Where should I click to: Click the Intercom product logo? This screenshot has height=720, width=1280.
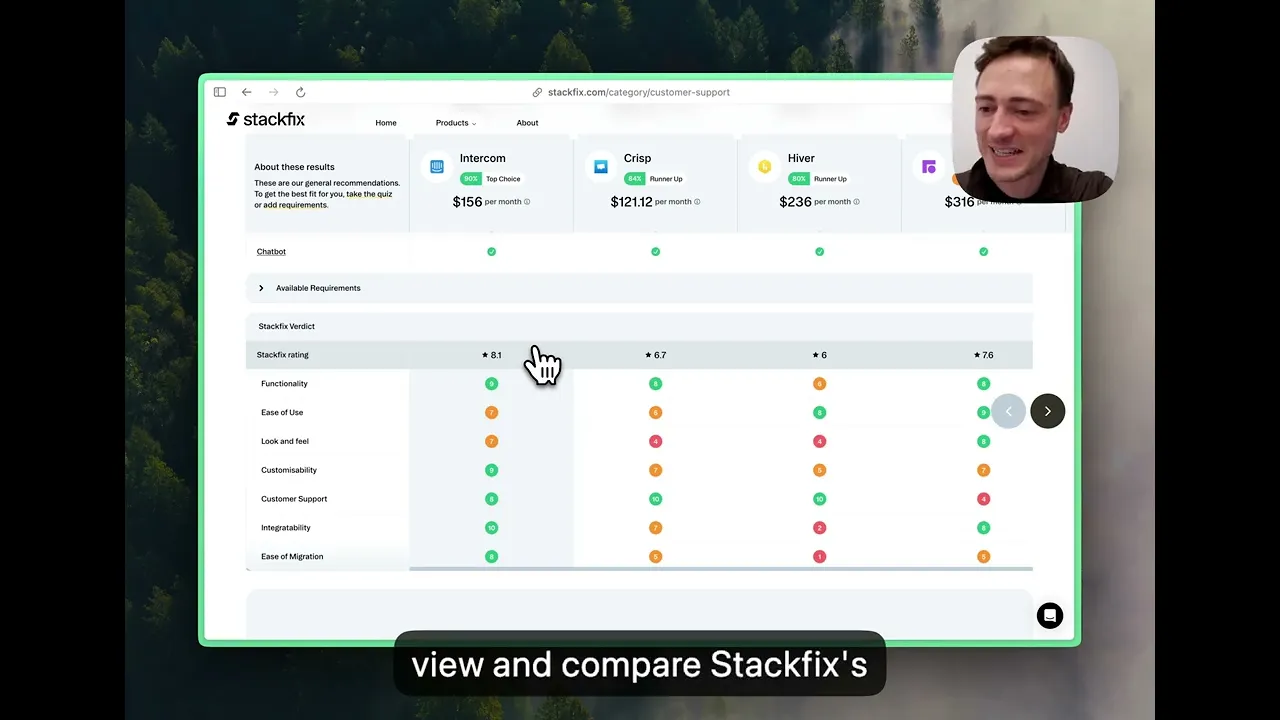click(437, 167)
